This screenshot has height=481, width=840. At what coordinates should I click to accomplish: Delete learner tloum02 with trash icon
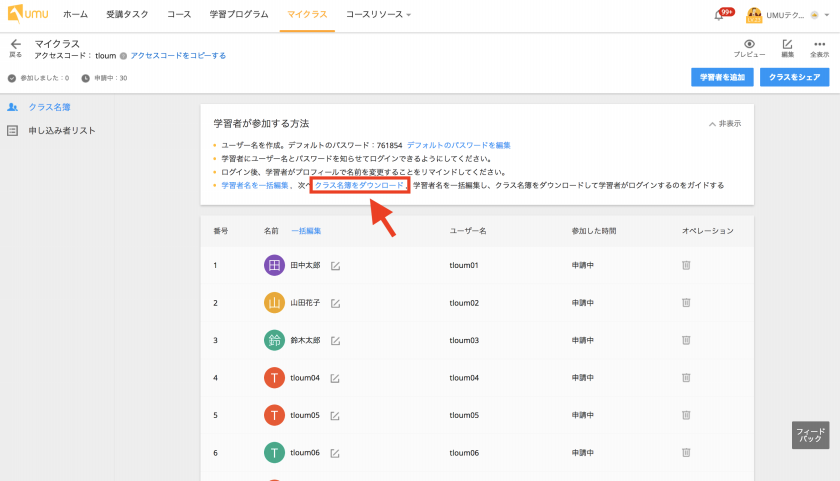(x=686, y=303)
